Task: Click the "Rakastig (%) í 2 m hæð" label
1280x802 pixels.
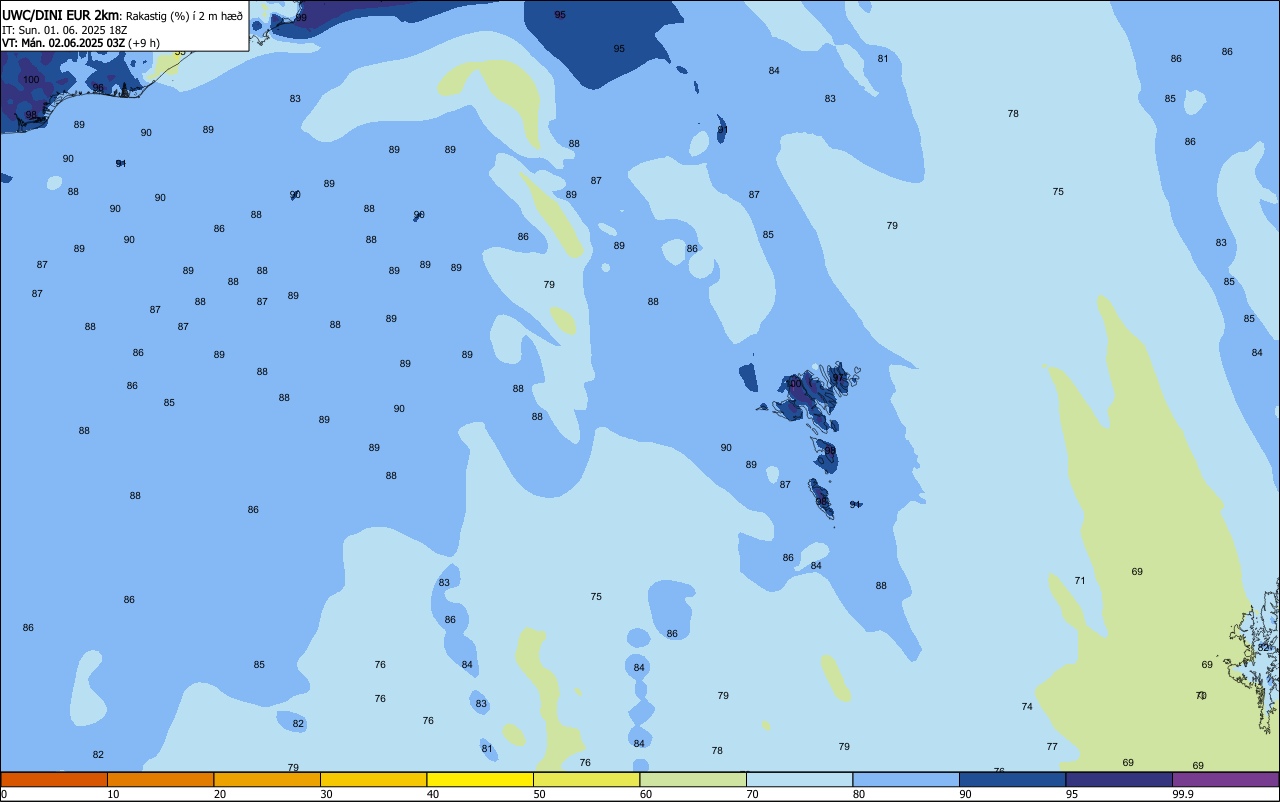Action: (x=184, y=15)
